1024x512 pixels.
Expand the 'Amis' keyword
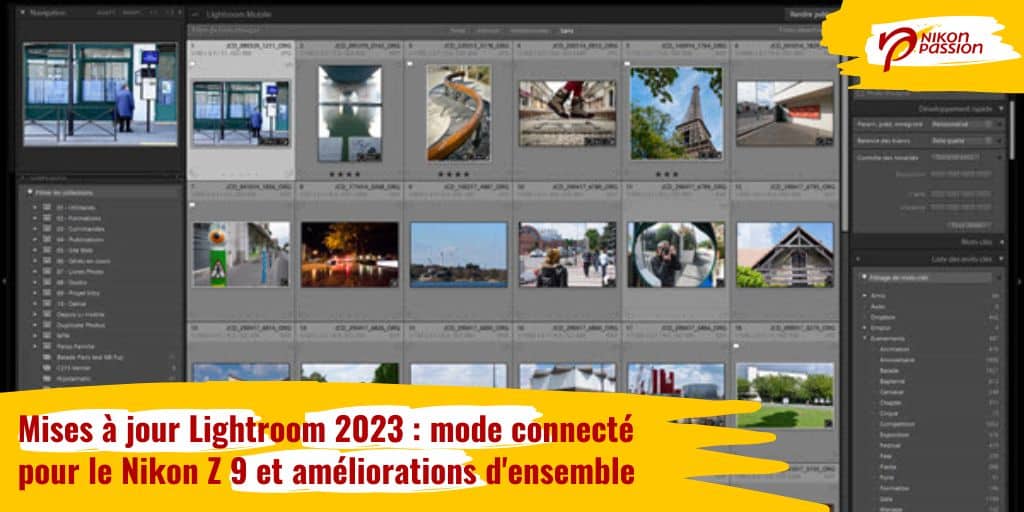pos(865,295)
